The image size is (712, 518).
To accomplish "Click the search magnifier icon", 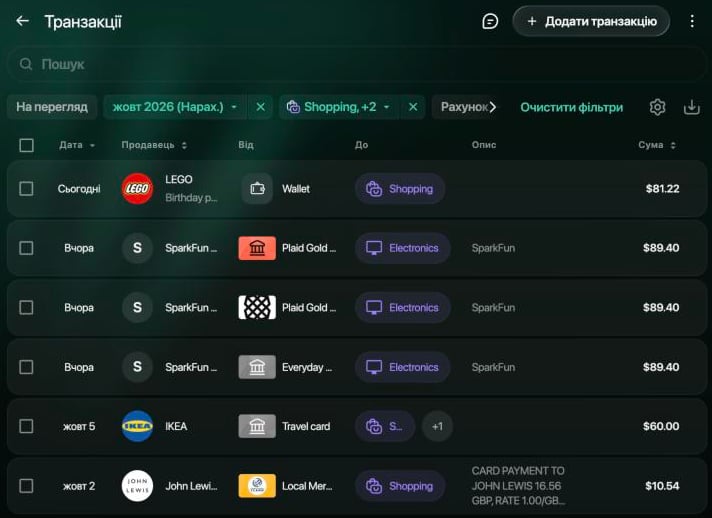I will coord(26,64).
